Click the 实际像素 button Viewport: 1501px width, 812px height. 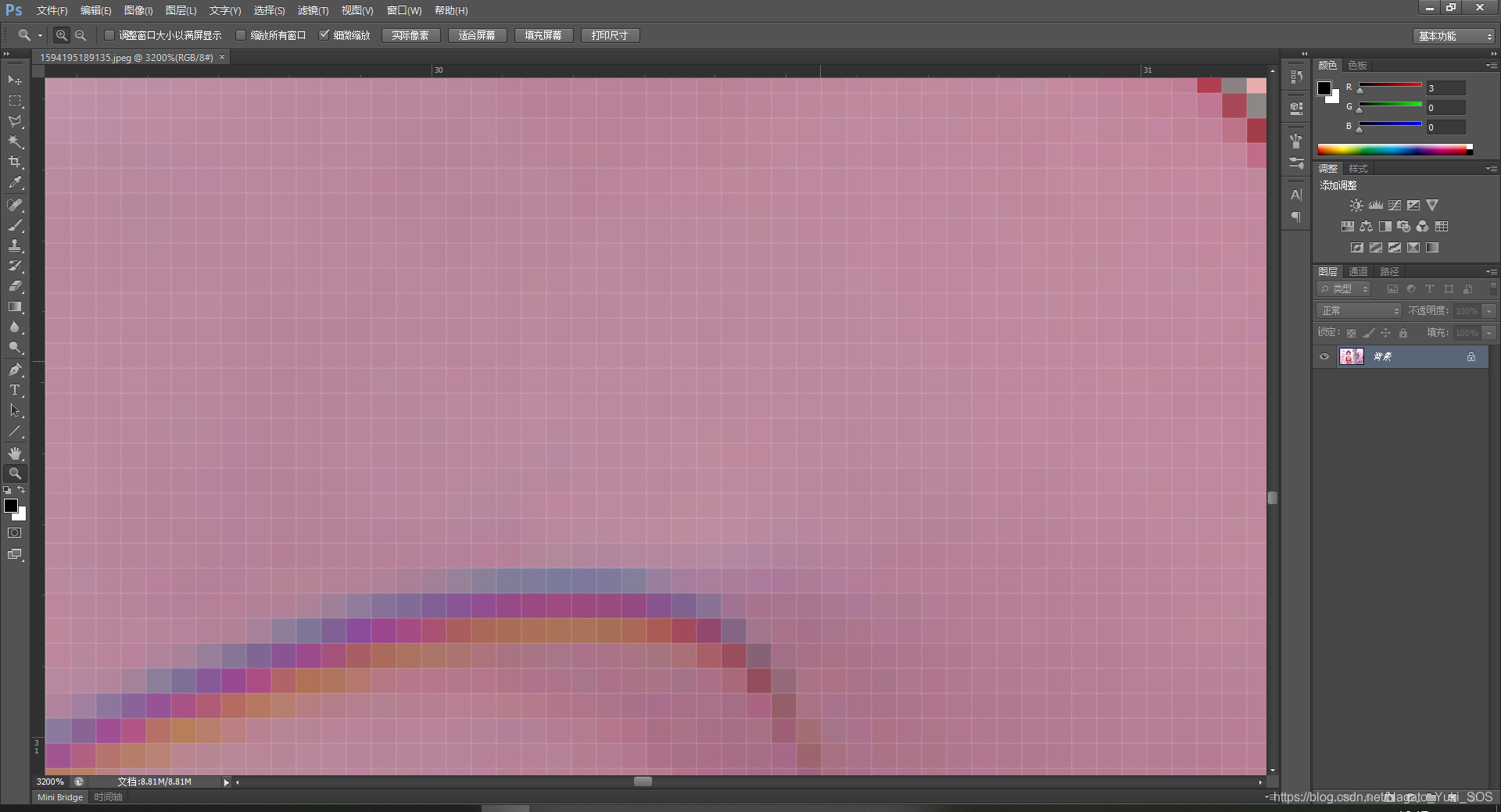click(411, 35)
